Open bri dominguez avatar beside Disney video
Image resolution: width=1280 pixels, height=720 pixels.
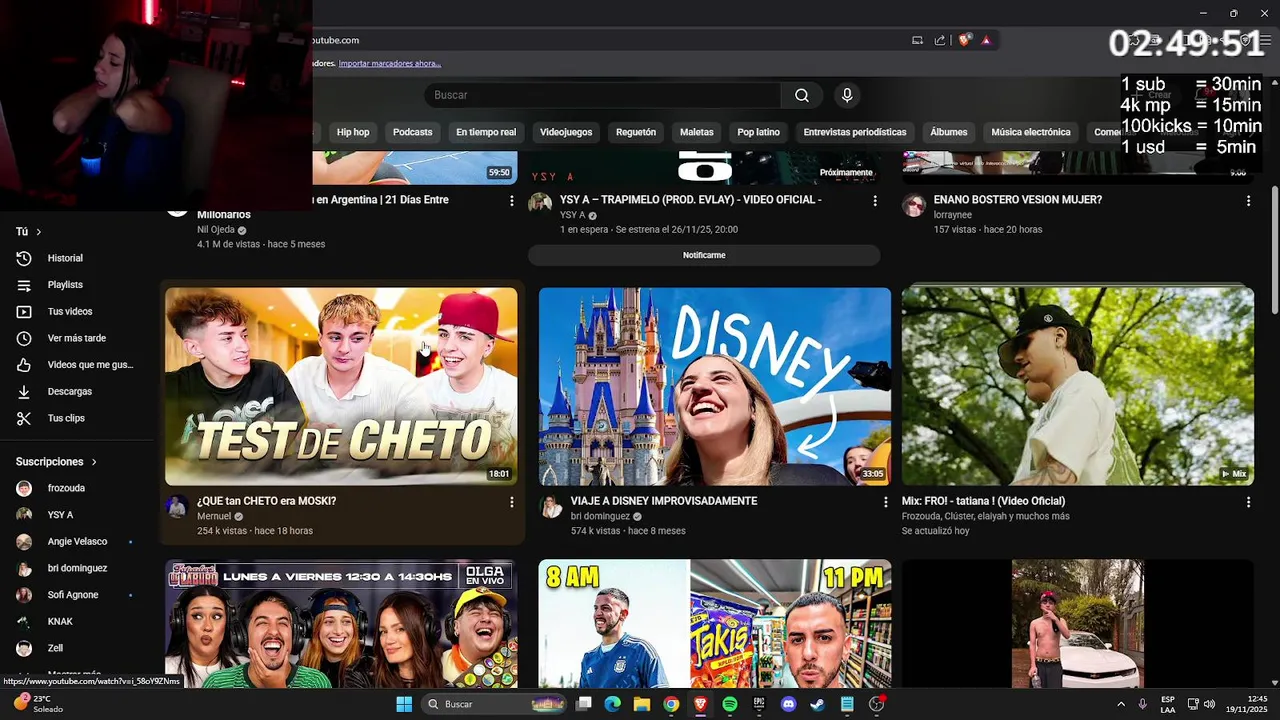click(552, 507)
